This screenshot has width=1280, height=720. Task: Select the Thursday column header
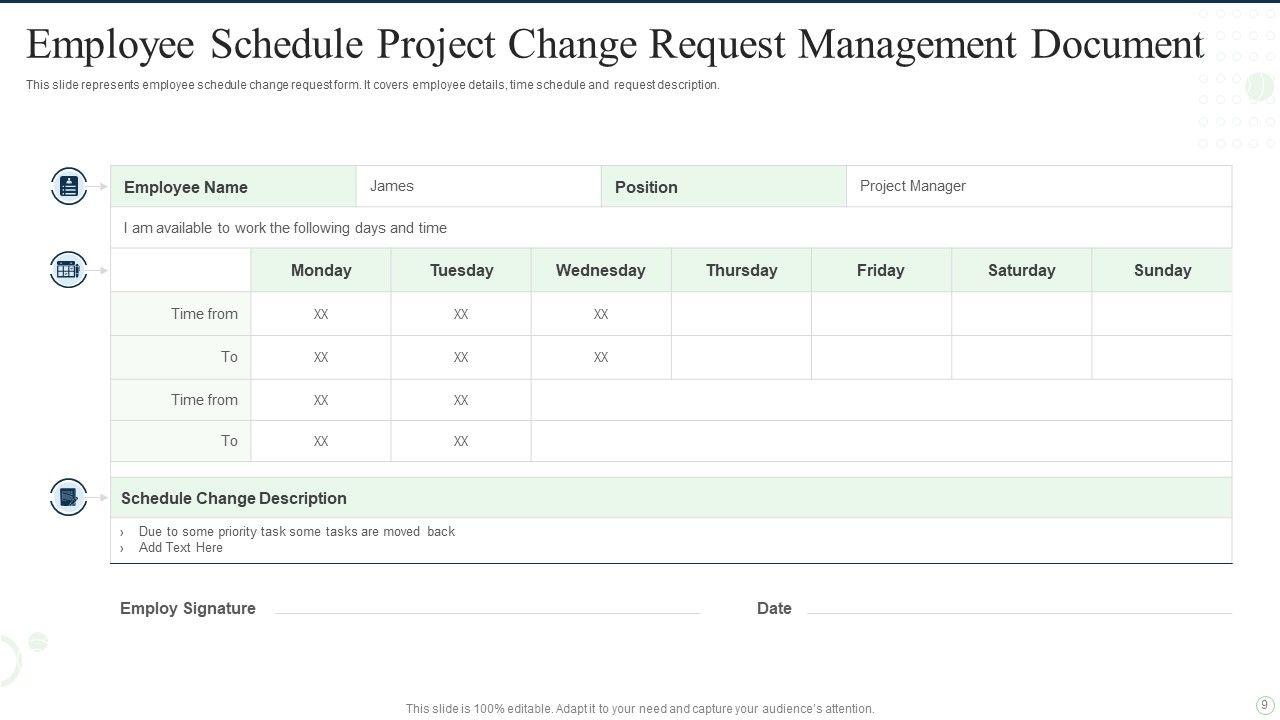coord(741,270)
